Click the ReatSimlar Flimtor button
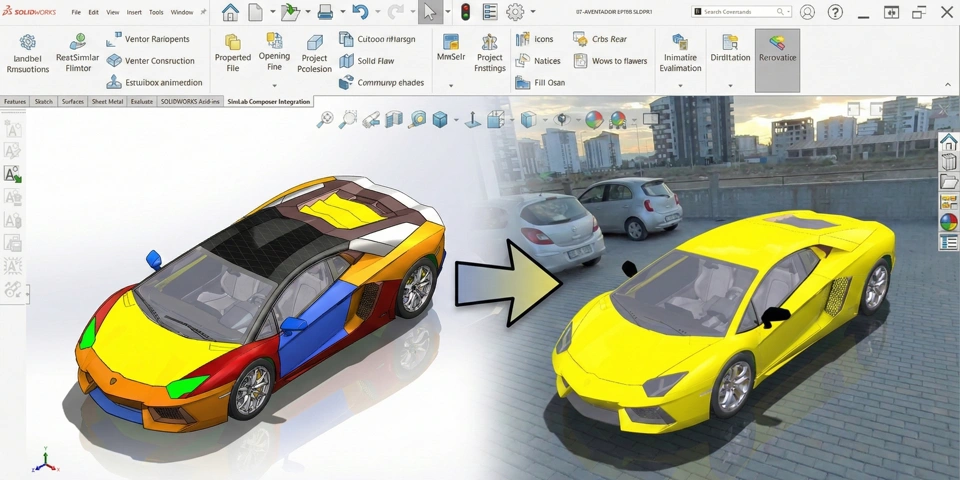 coord(78,54)
